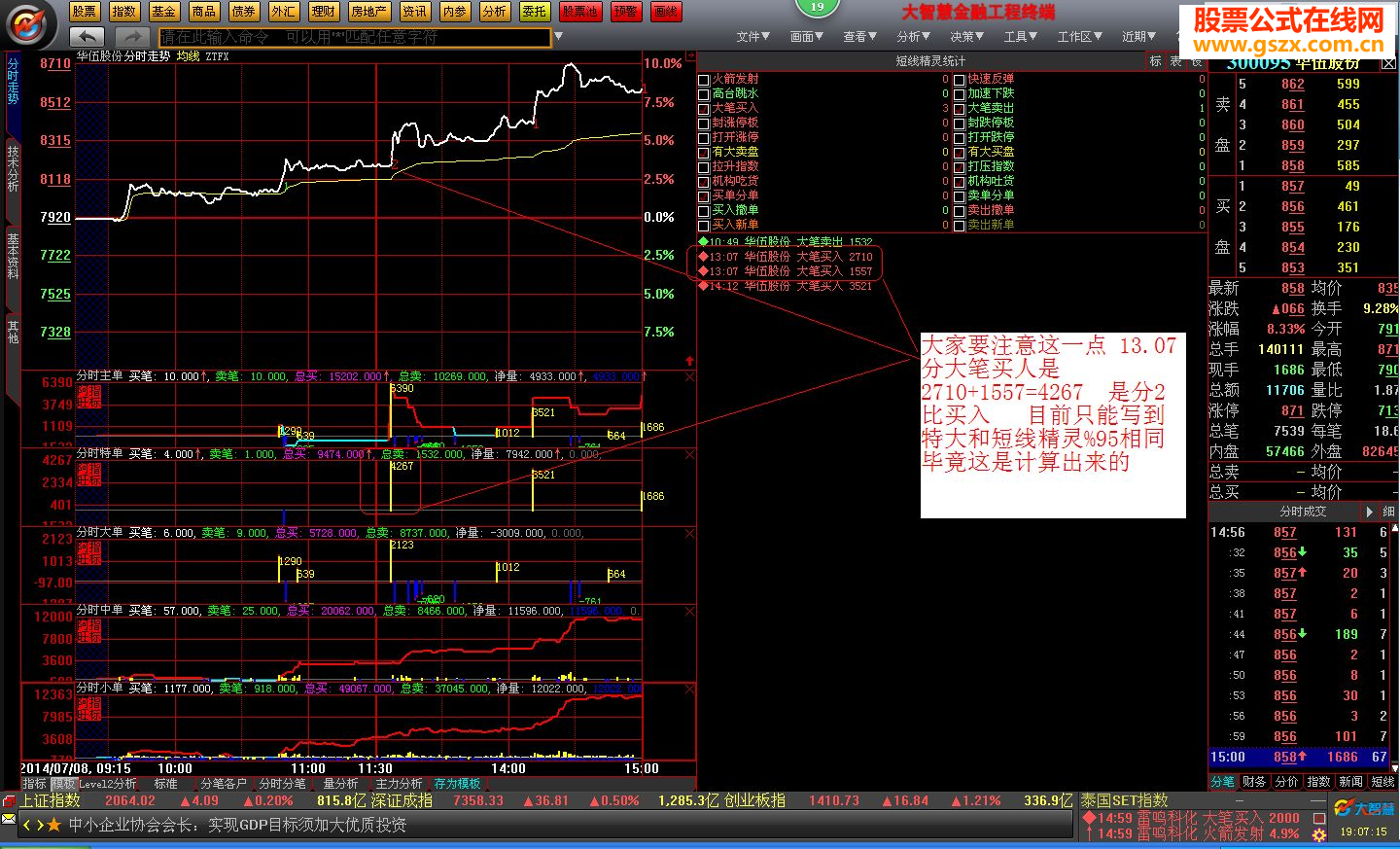Uncheck the 大笔卖出 checkbox
The image size is (1400, 849).
click(x=960, y=108)
